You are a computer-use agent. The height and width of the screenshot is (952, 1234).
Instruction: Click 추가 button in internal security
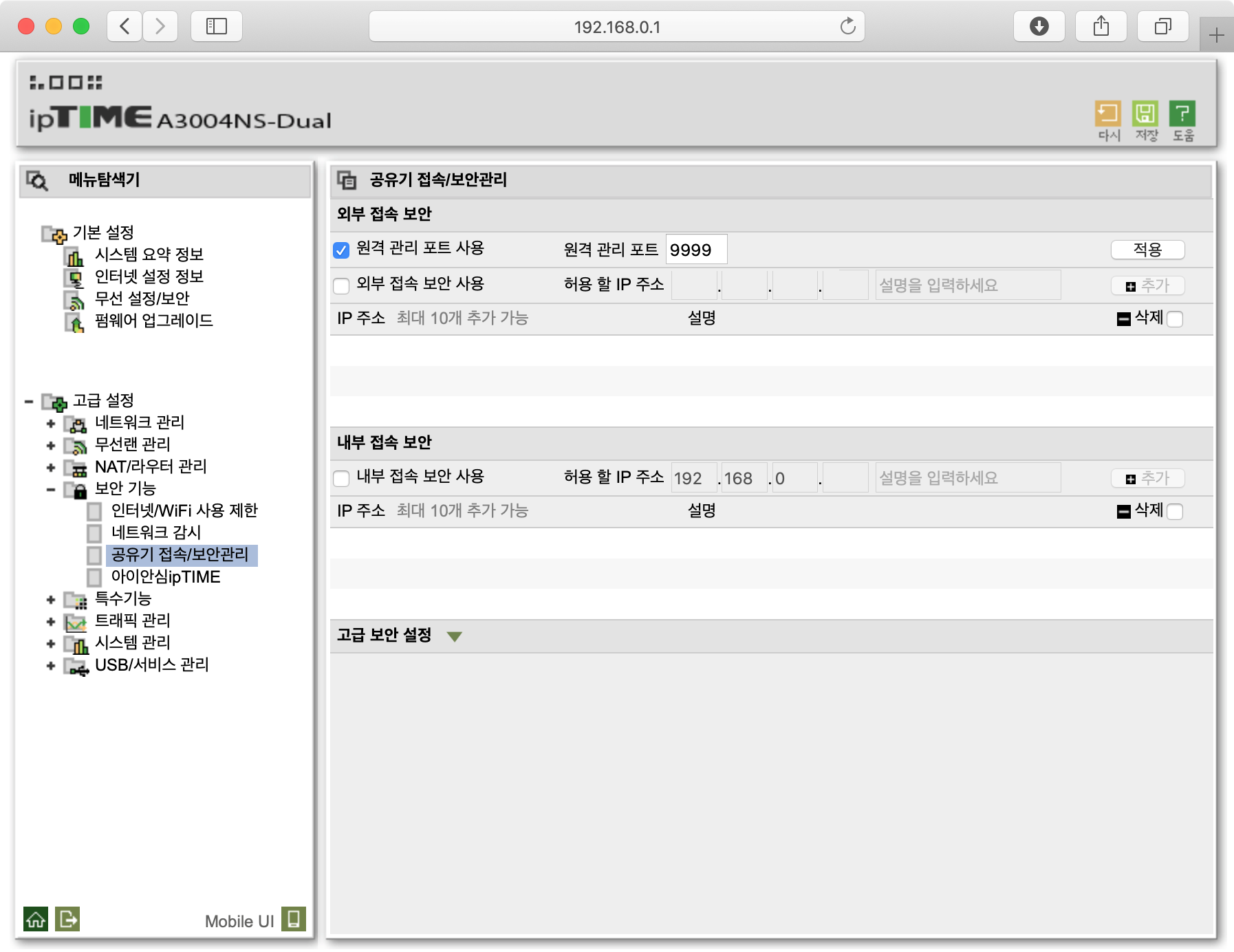tap(1147, 478)
